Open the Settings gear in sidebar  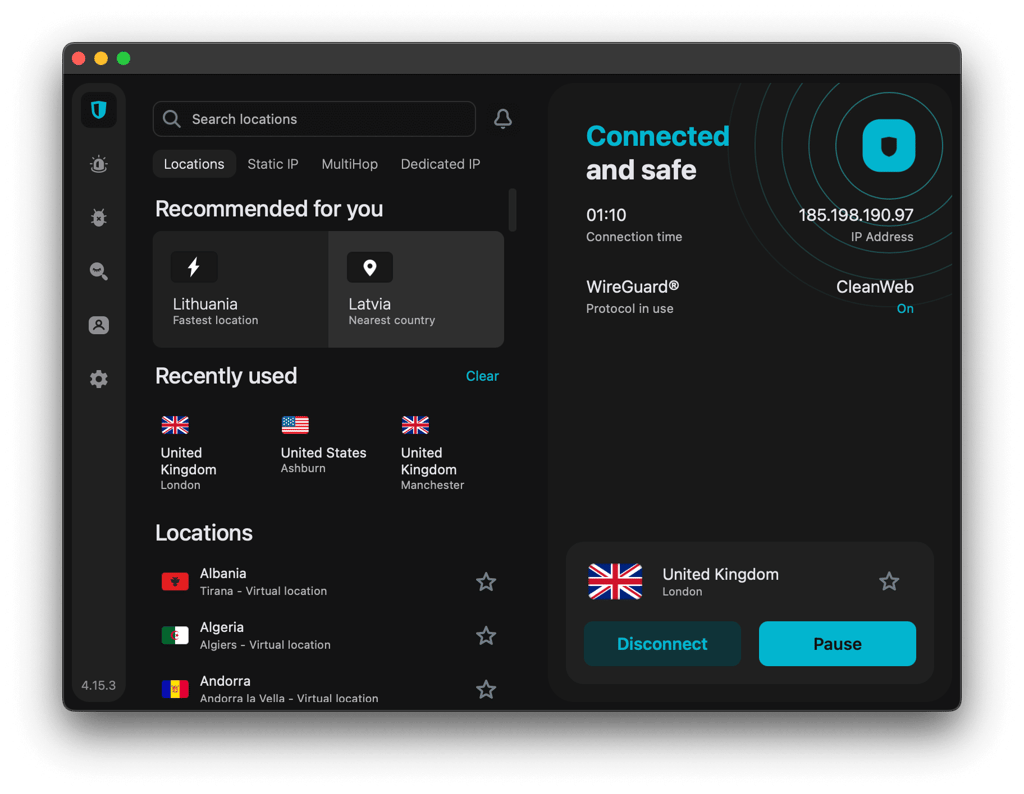tap(99, 379)
